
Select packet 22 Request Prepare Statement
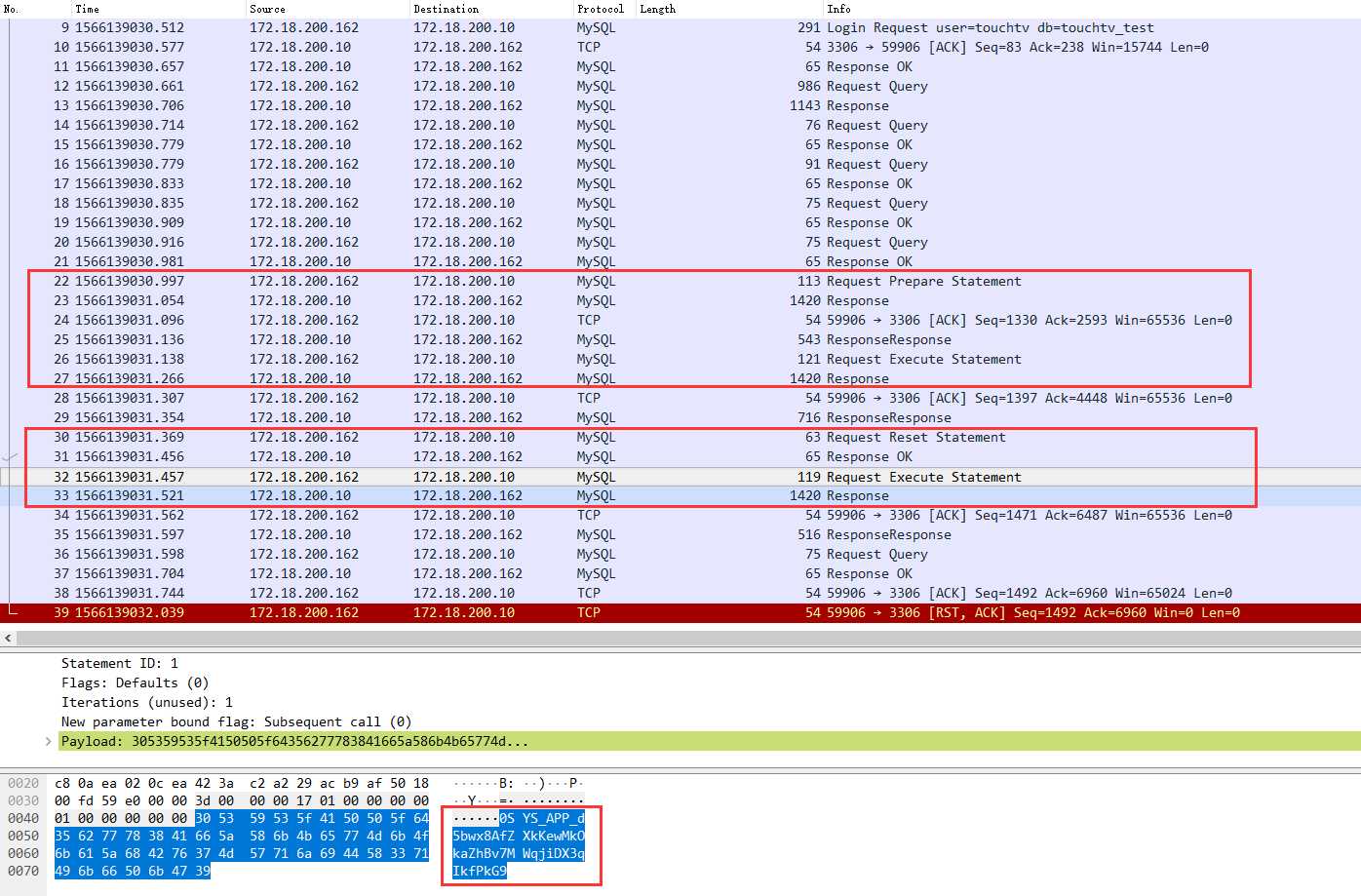pos(680,281)
